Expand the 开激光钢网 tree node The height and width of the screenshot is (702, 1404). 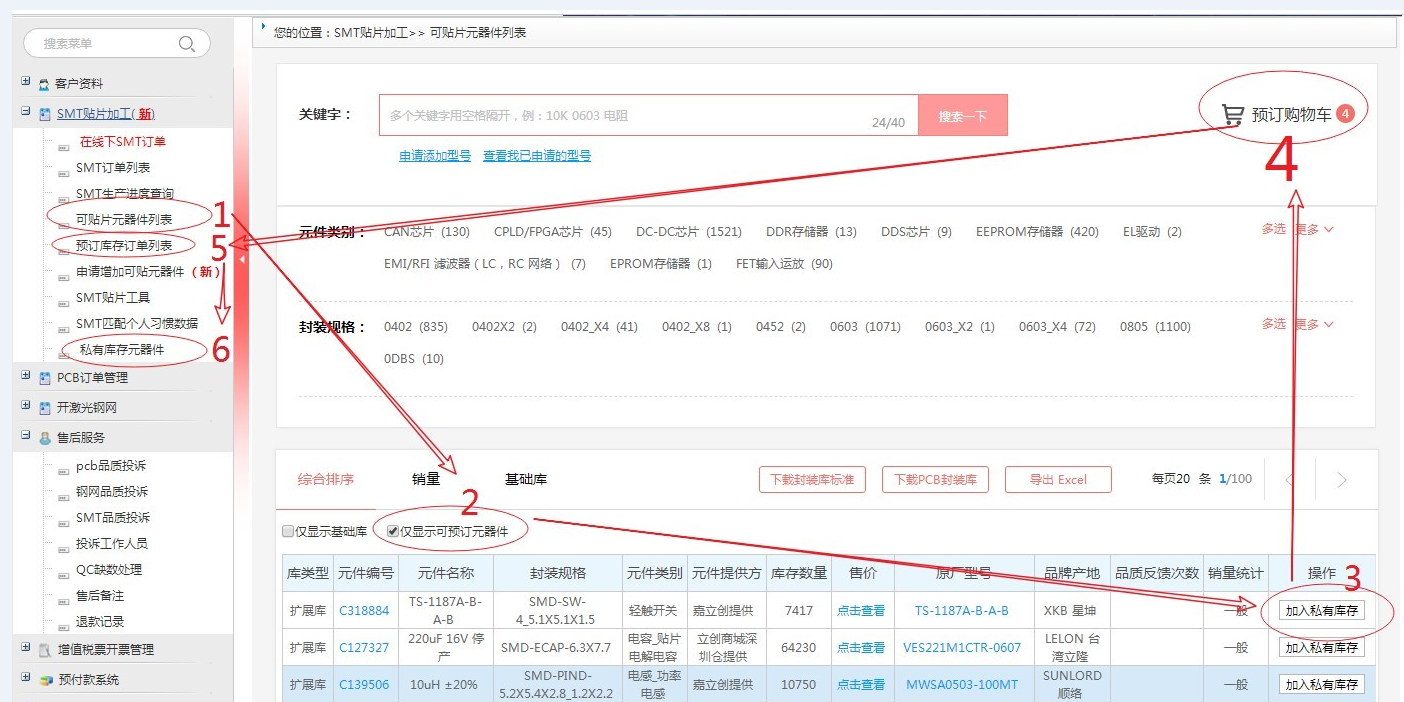click(x=26, y=406)
